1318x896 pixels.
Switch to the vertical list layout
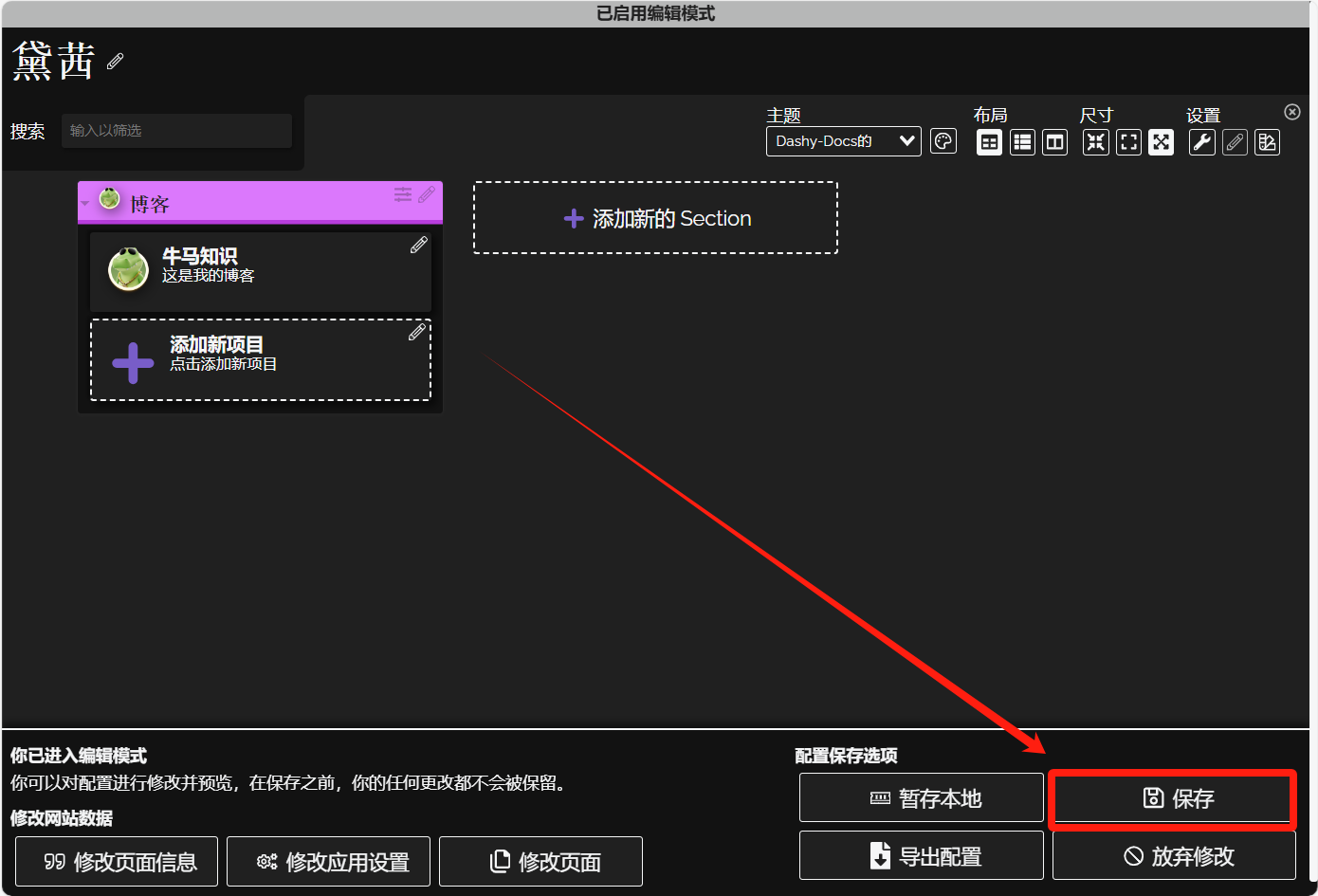tap(1022, 142)
